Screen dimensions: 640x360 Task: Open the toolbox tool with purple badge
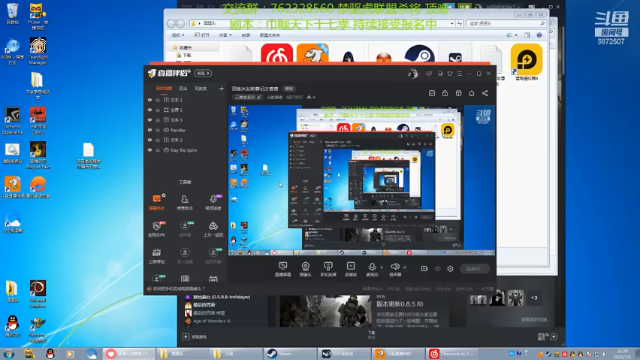213,202
